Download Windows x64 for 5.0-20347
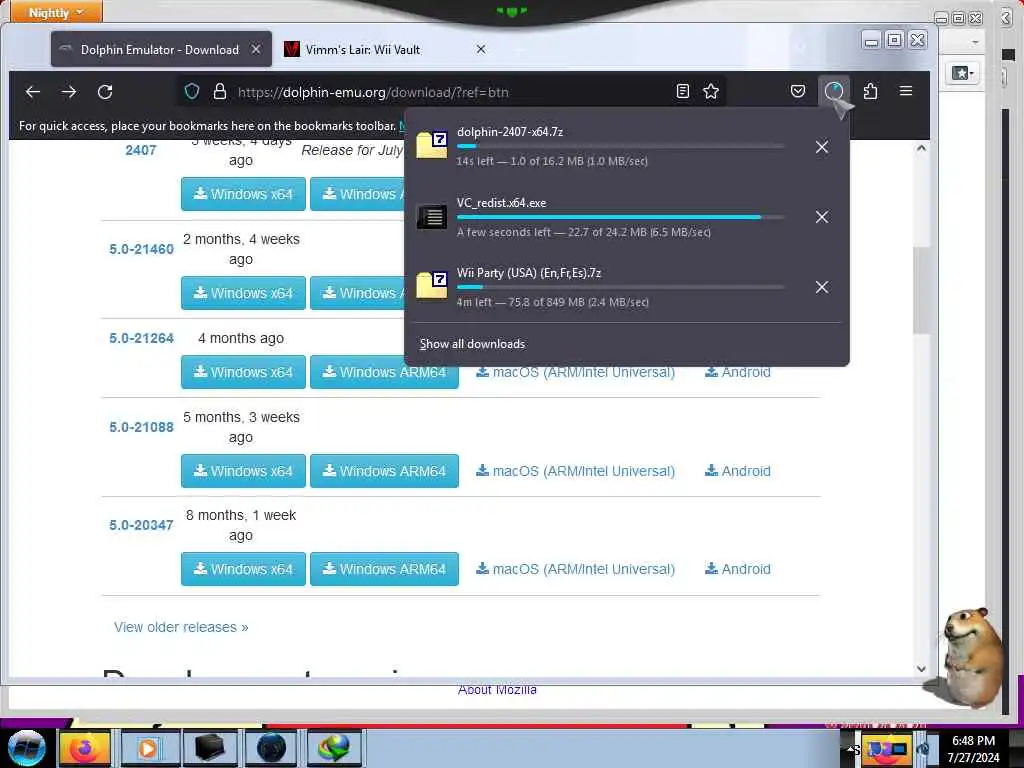Image resolution: width=1024 pixels, height=768 pixels. point(243,569)
